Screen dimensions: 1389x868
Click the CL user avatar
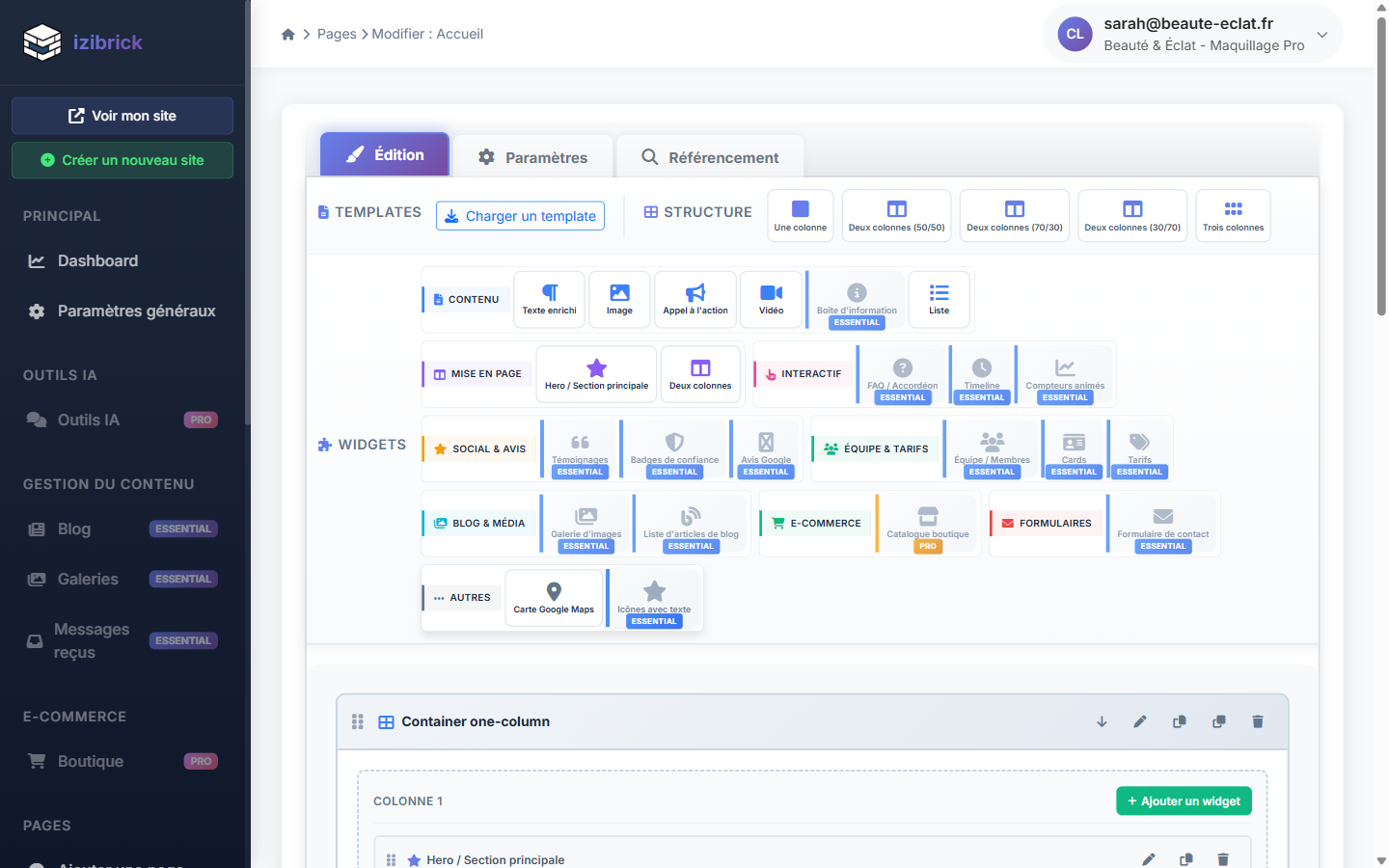1075,34
